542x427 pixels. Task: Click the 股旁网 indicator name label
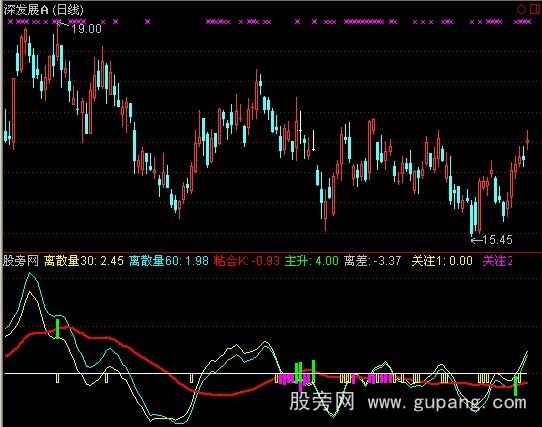pyautogui.click(x=21, y=261)
